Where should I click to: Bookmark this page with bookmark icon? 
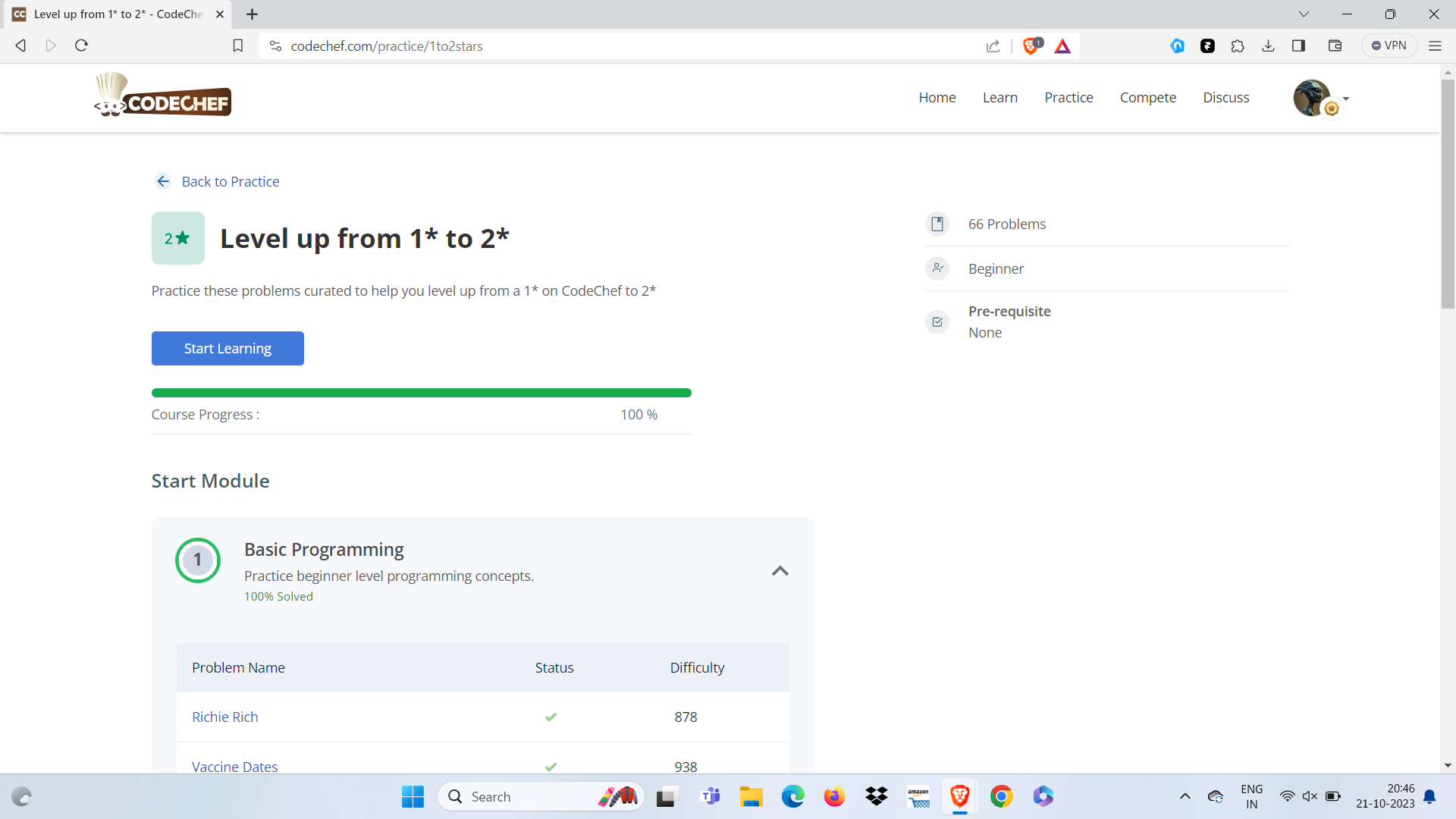(x=237, y=46)
